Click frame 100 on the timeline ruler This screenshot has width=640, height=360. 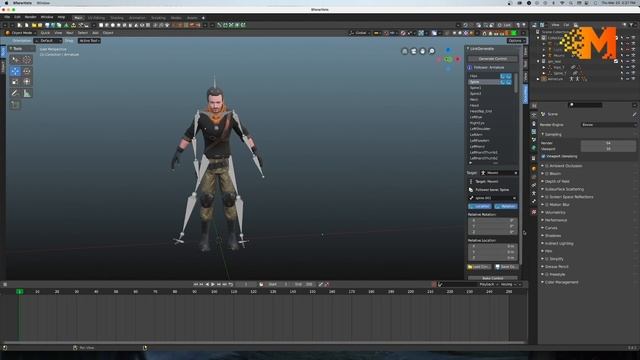point(214,292)
